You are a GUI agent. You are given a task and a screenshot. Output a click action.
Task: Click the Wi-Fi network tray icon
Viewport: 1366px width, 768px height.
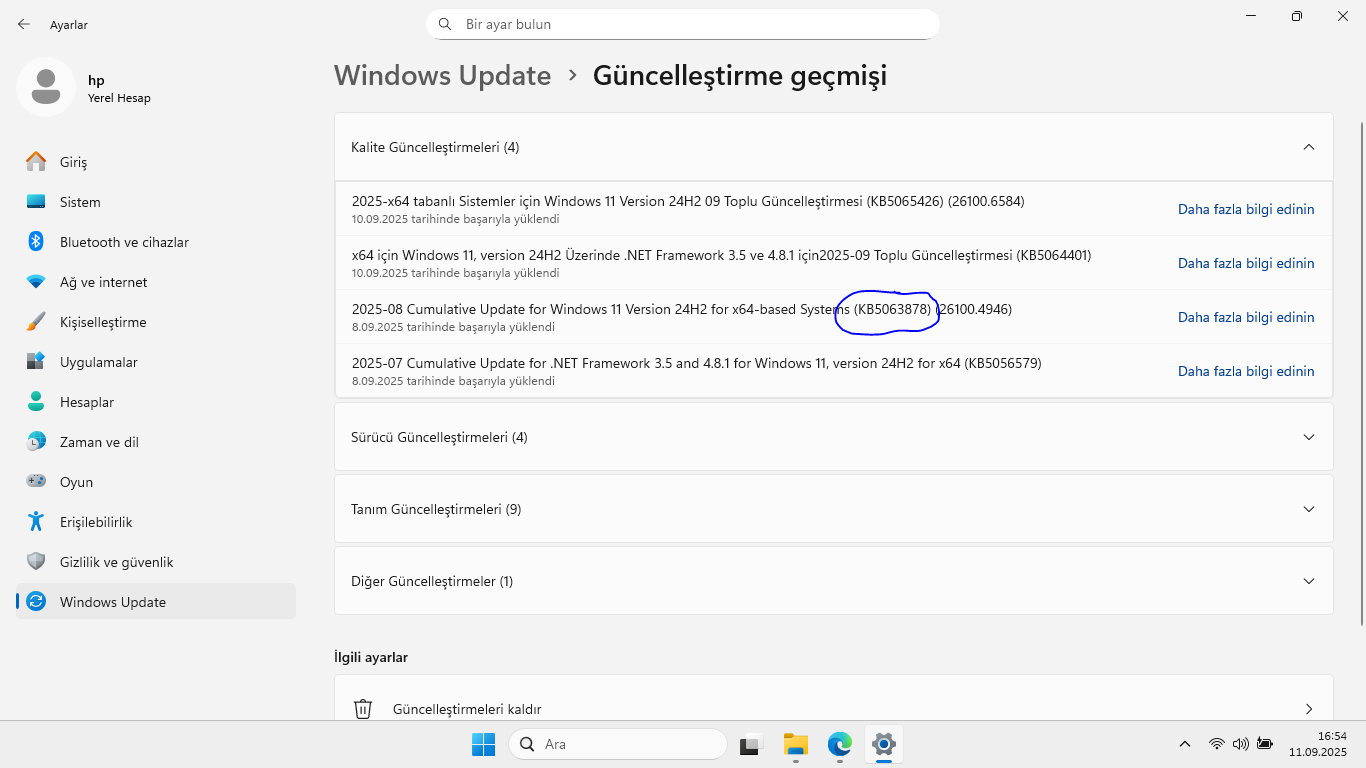pyautogui.click(x=1217, y=744)
